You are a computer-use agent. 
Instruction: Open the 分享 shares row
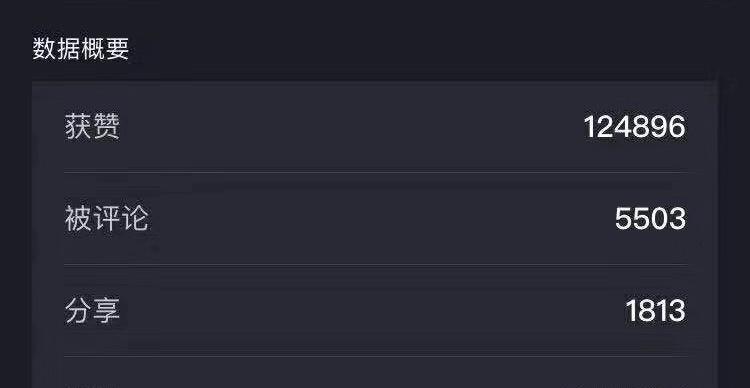tap(375, 310)
